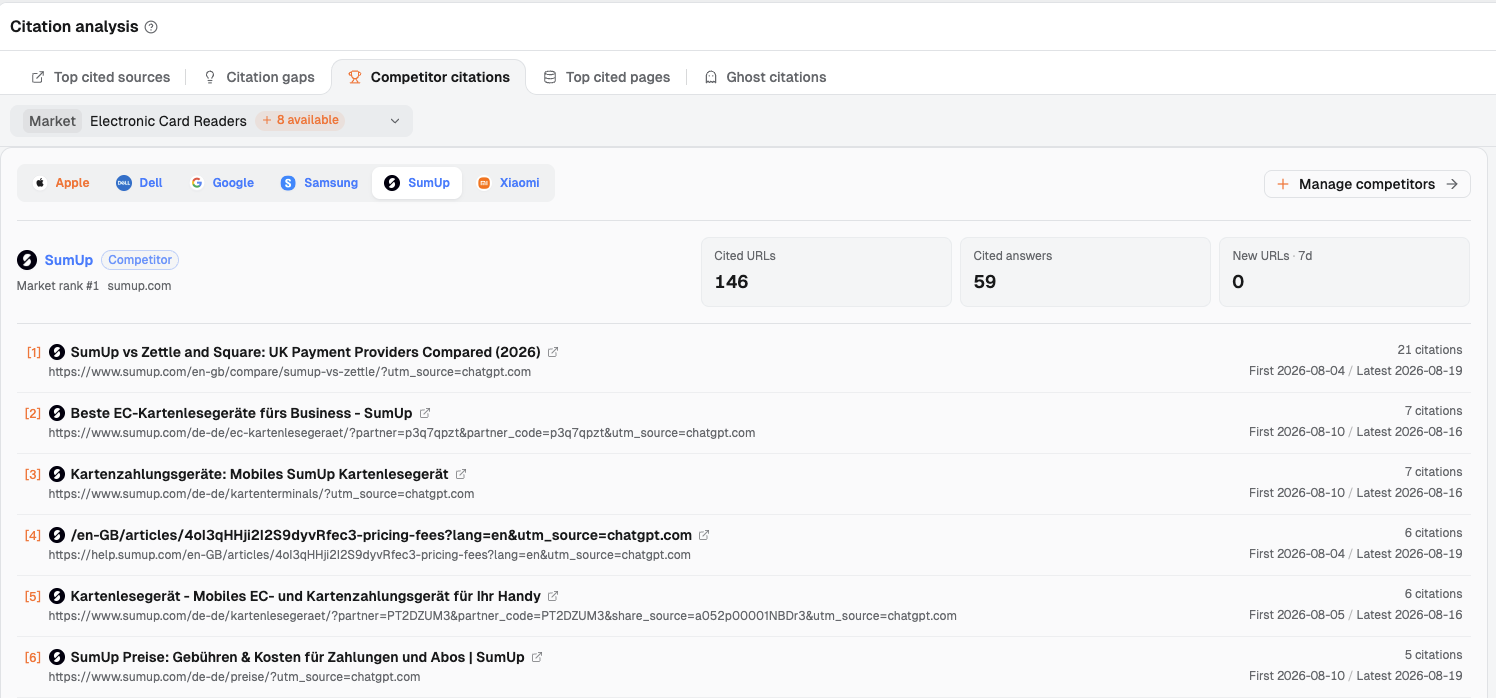Click the de-de/preise URL text
Image resolution: width=1496 pixels, height=698 pixels.
pyautogui.click(x=234, y=677)
